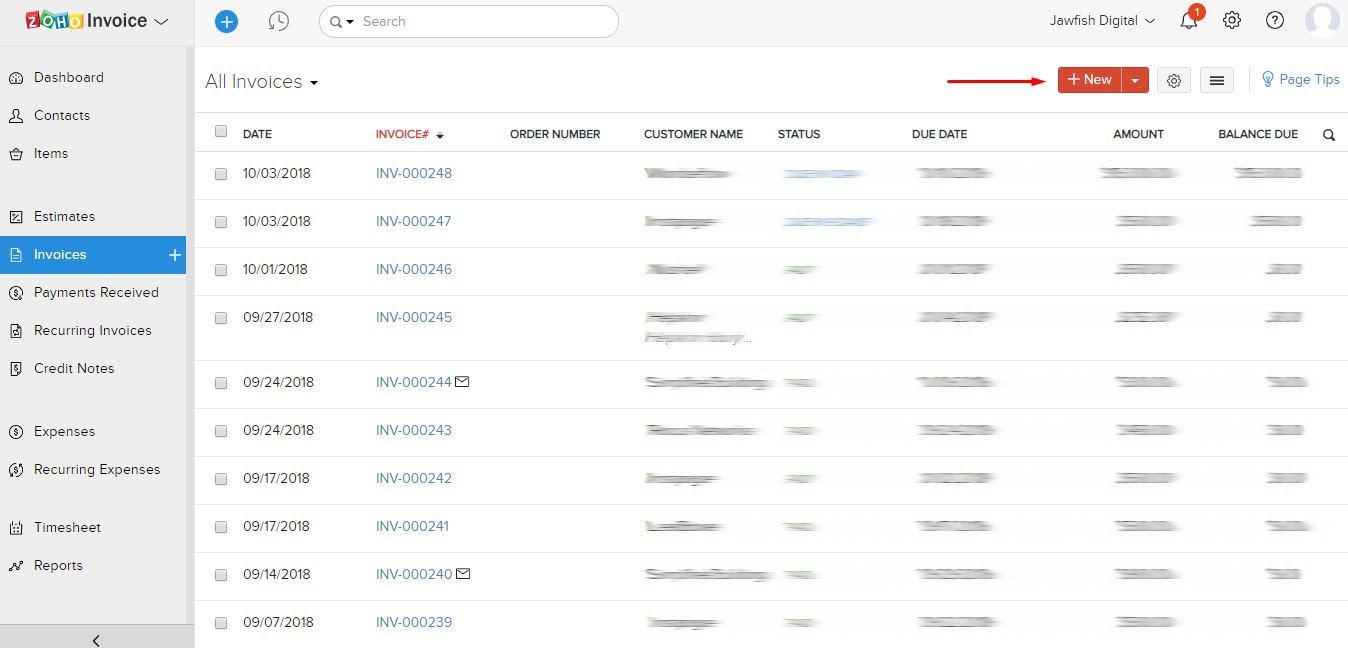This screenshot has width=1348, height=648.
Task: Click the recent history clock icon
Action: tap(279, 21)
